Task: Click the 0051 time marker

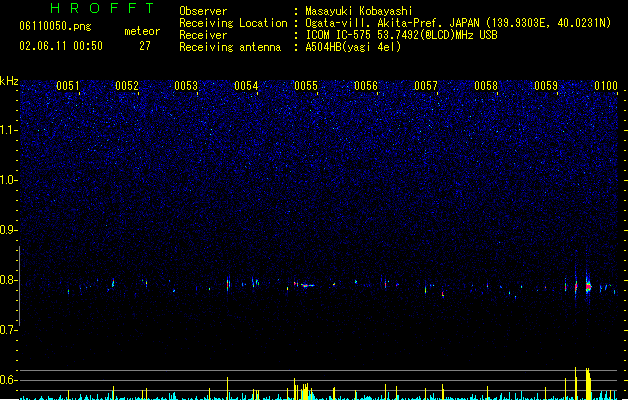Action: [67, 86]
